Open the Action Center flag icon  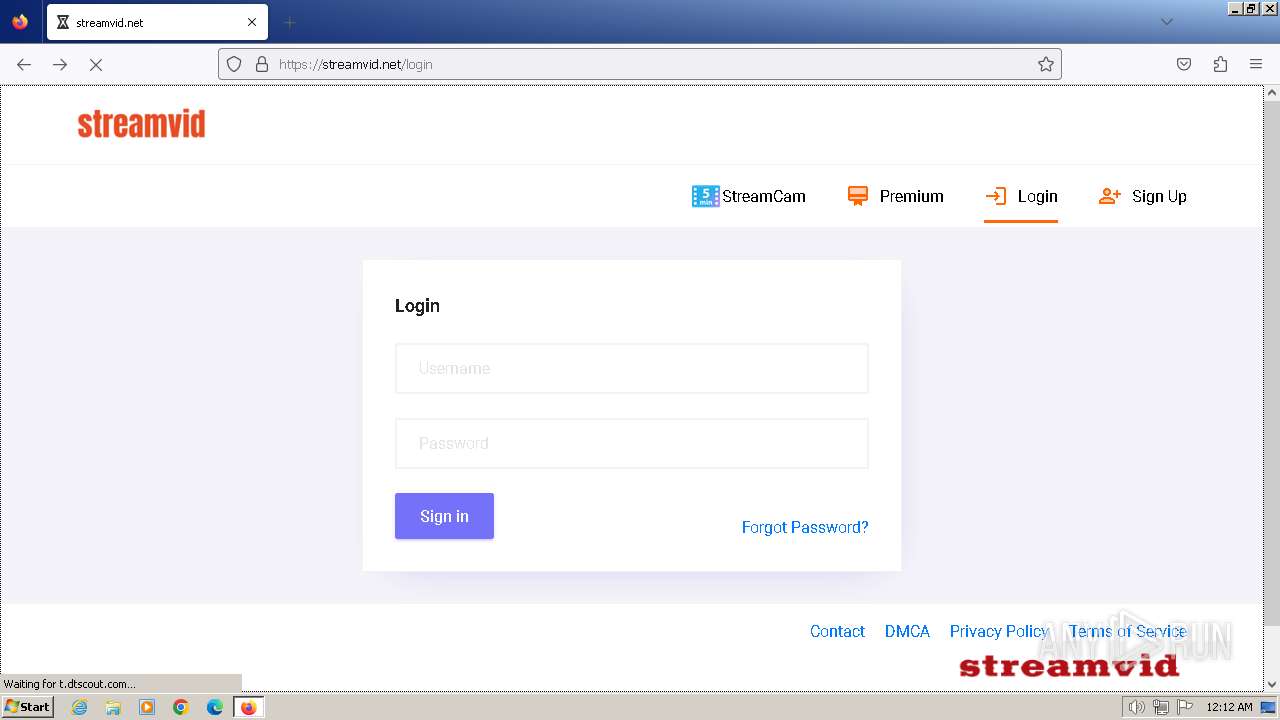(x=1185, y=707)
